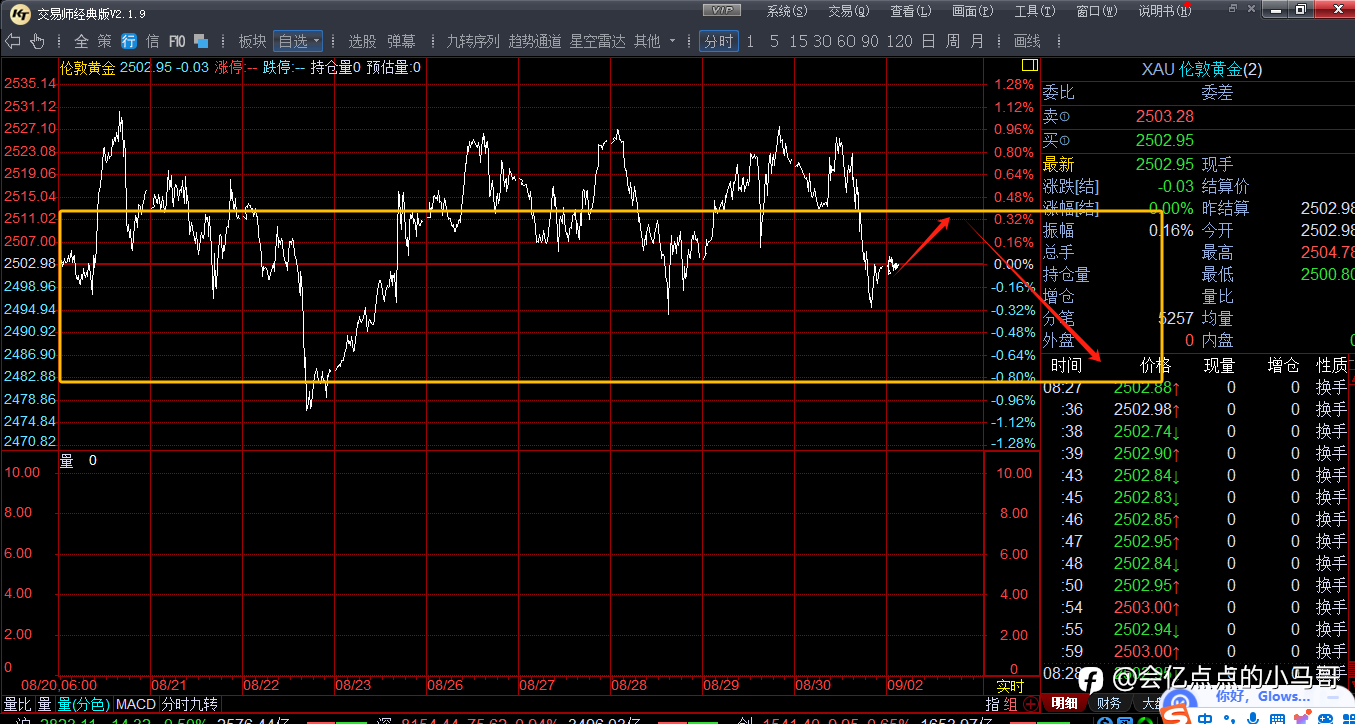Image resolution: width=1355 pixels, height=724 pixels.
Task: Switch to the 明细 detail tab
Action: point(1064,704)
